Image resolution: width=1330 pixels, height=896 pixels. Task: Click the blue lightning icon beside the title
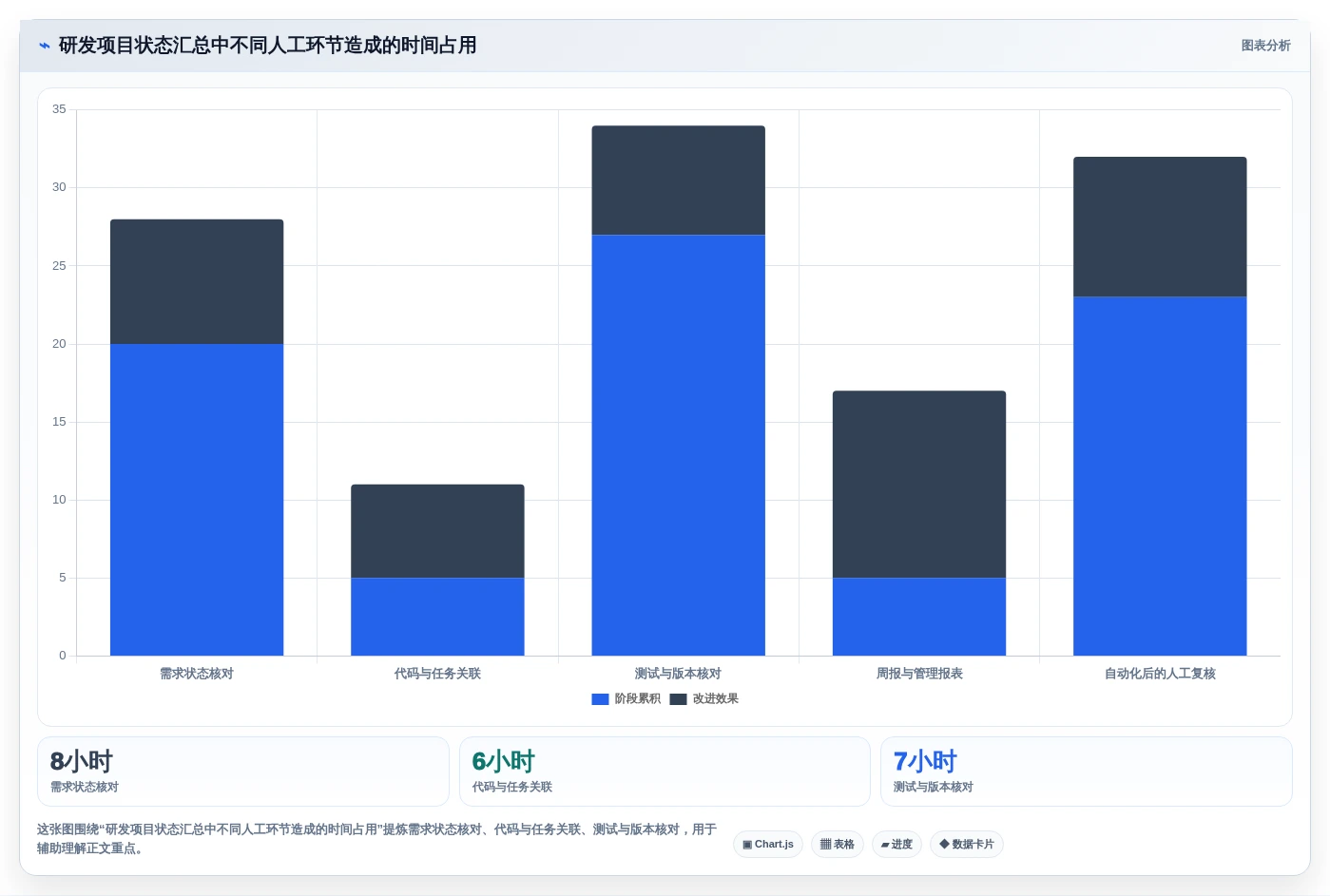click(44, 46)
